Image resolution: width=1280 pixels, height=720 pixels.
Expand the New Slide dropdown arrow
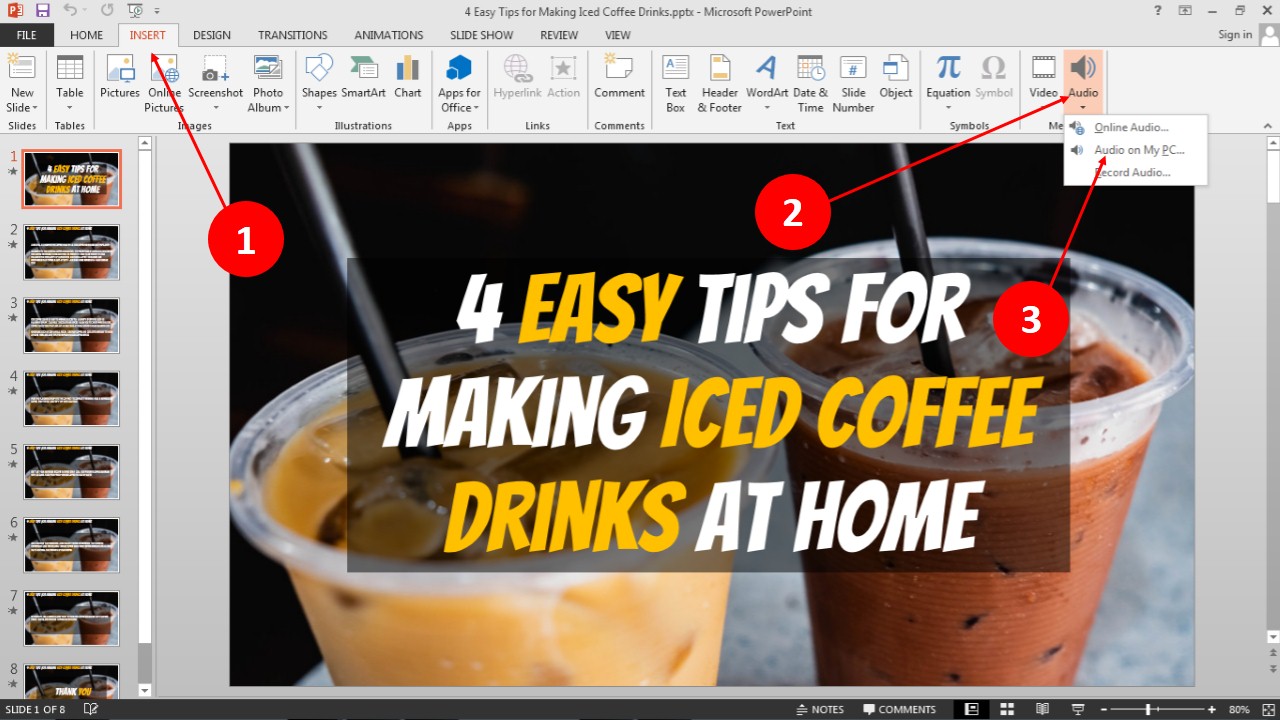click(35, 108)
